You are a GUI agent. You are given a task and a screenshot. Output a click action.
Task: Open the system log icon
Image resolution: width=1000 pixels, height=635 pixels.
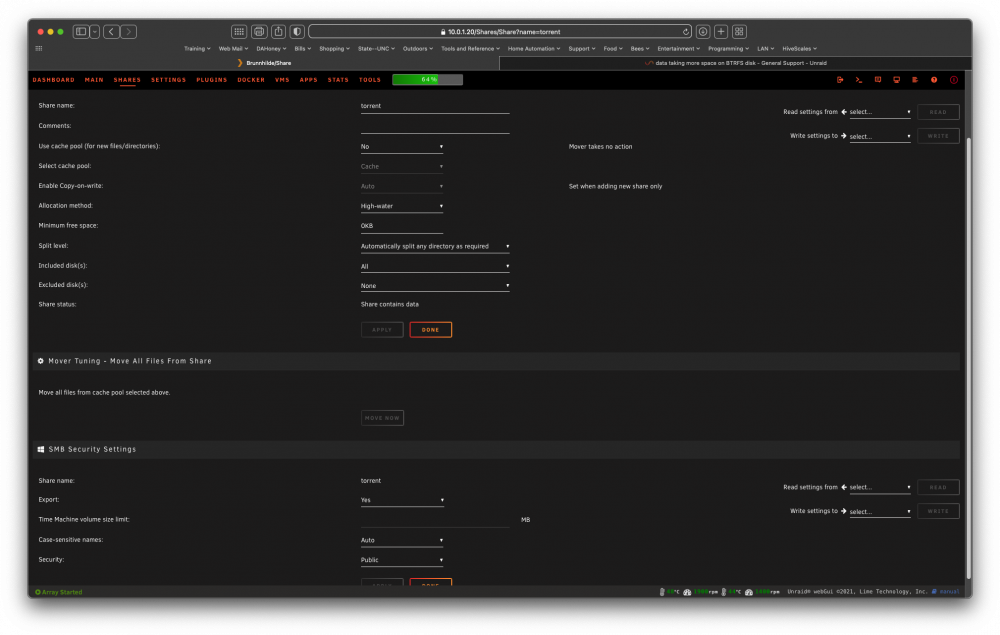(915, 80)
